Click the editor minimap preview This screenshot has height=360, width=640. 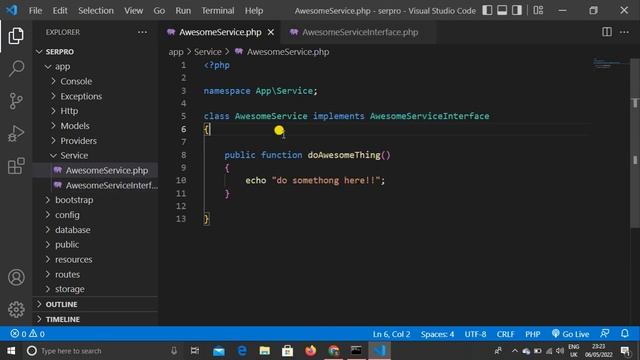point(610,64)
